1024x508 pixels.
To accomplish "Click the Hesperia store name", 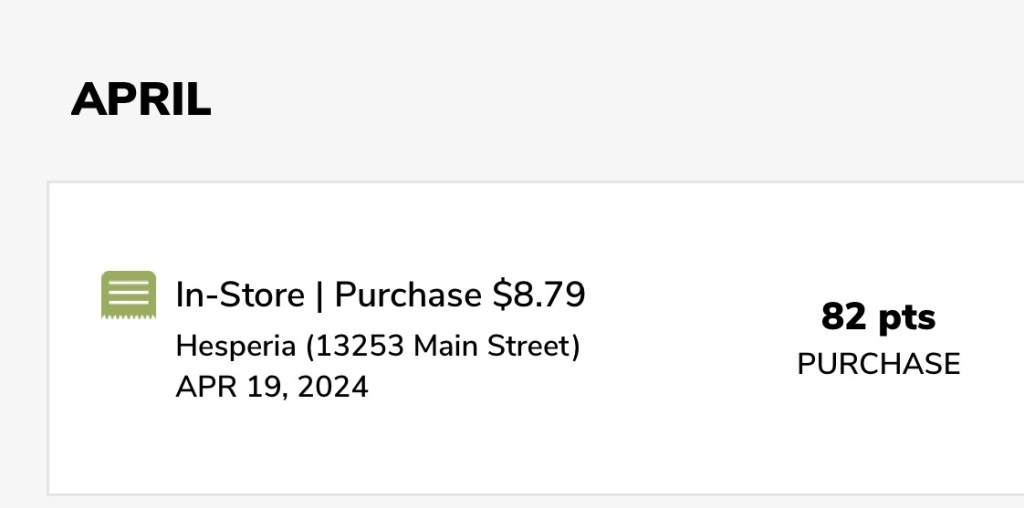I will click(236, 346).
